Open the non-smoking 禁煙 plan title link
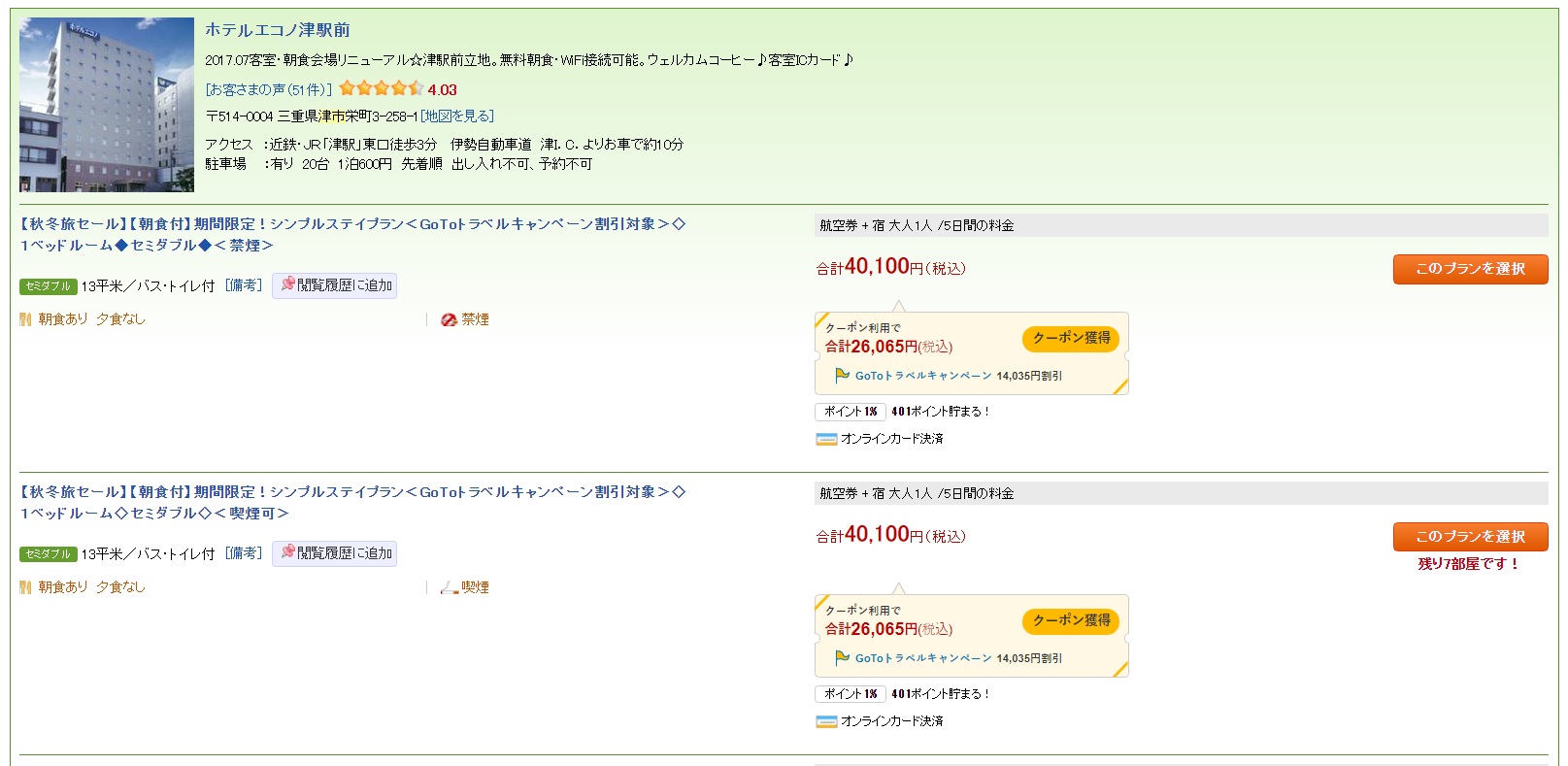Screen dimensions: 1568x766 tap(352, 234)
